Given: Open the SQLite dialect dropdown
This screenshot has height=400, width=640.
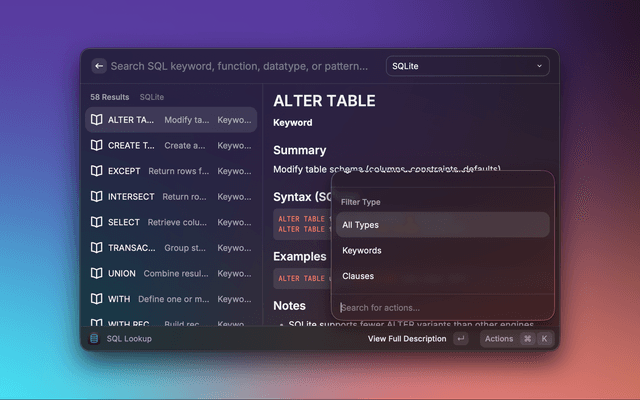Looking at the screenshot, I should coord(467,66).
